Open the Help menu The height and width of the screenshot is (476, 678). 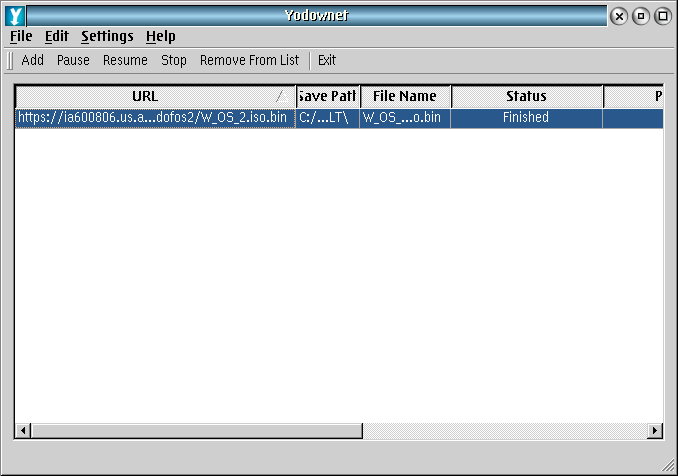160,36
